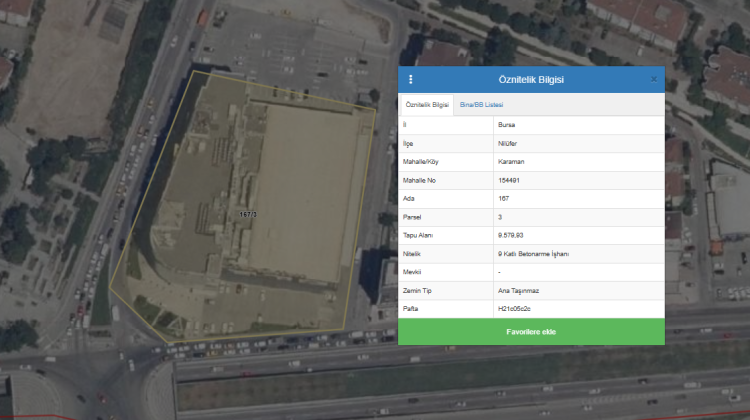Click the Mahalle/Köy field label
Image resolution: width=750 pixels, height=420 pixels.
(420, 161)
